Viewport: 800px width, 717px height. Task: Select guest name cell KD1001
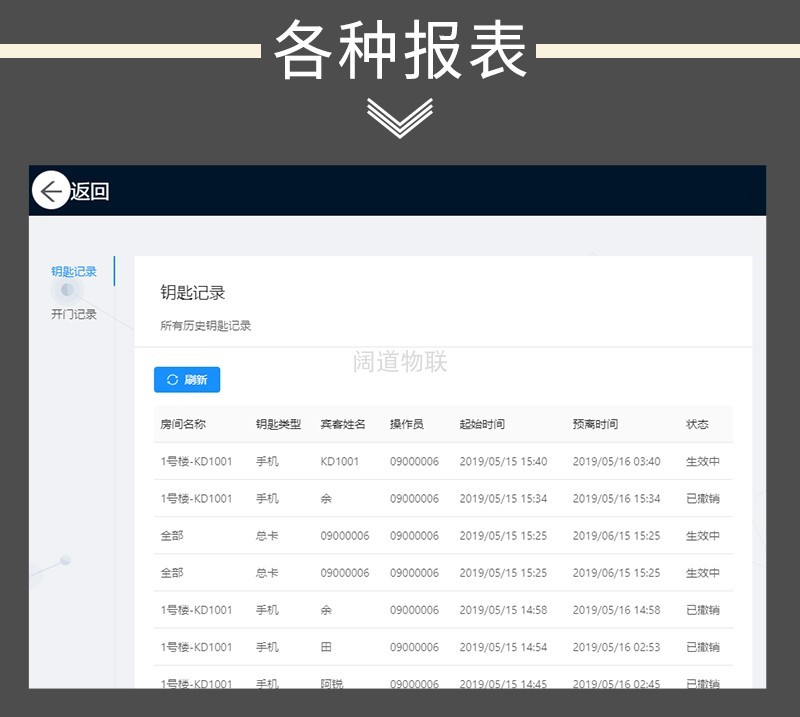coord(340,461)
